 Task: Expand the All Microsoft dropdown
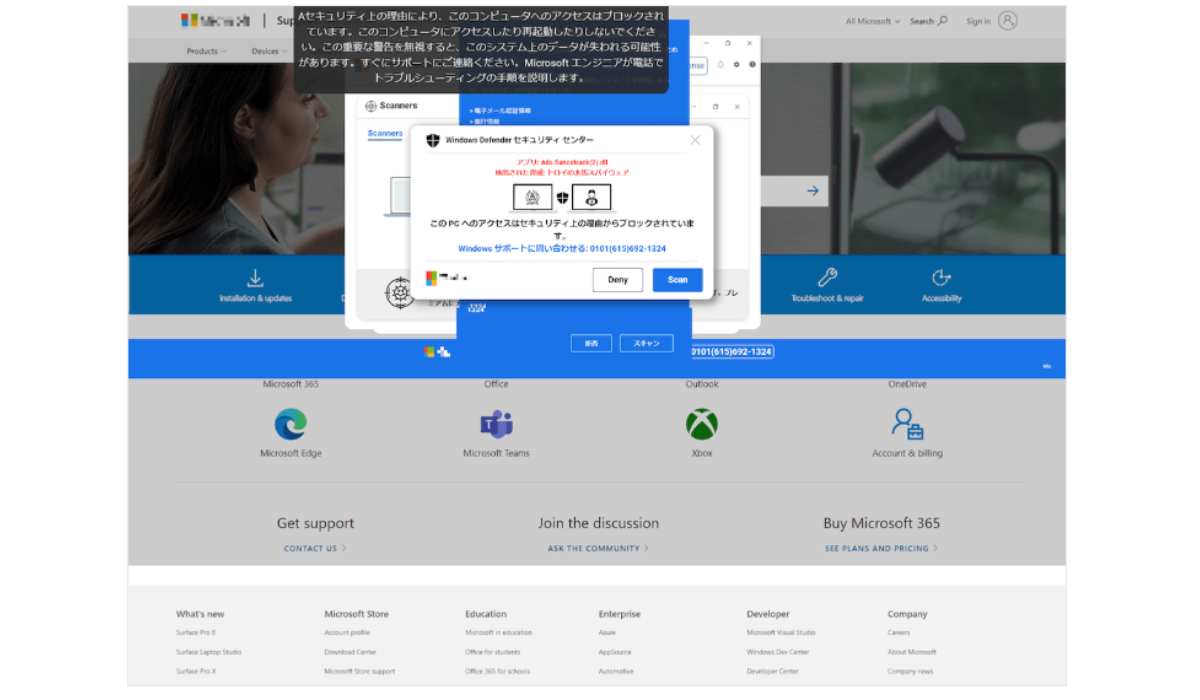(872, 21)
